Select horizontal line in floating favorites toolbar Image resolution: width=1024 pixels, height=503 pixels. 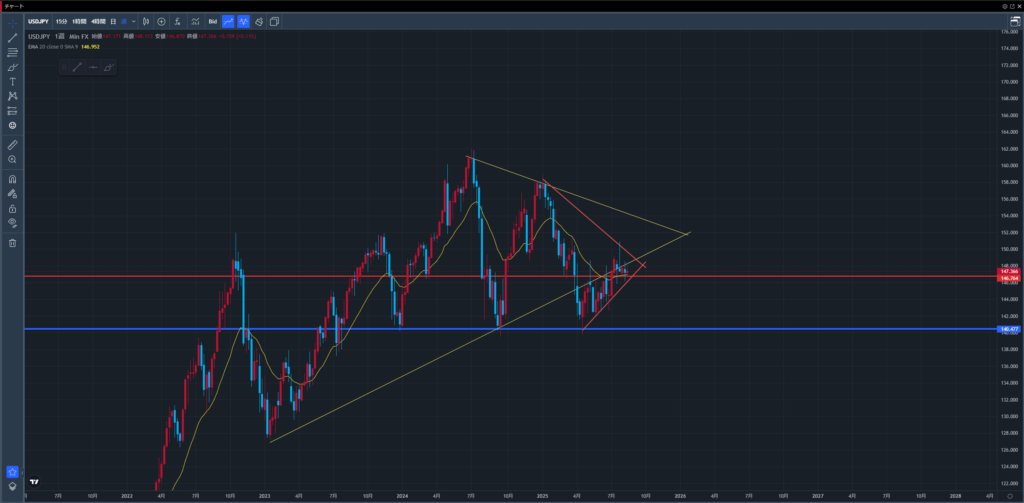click(93, 67)
